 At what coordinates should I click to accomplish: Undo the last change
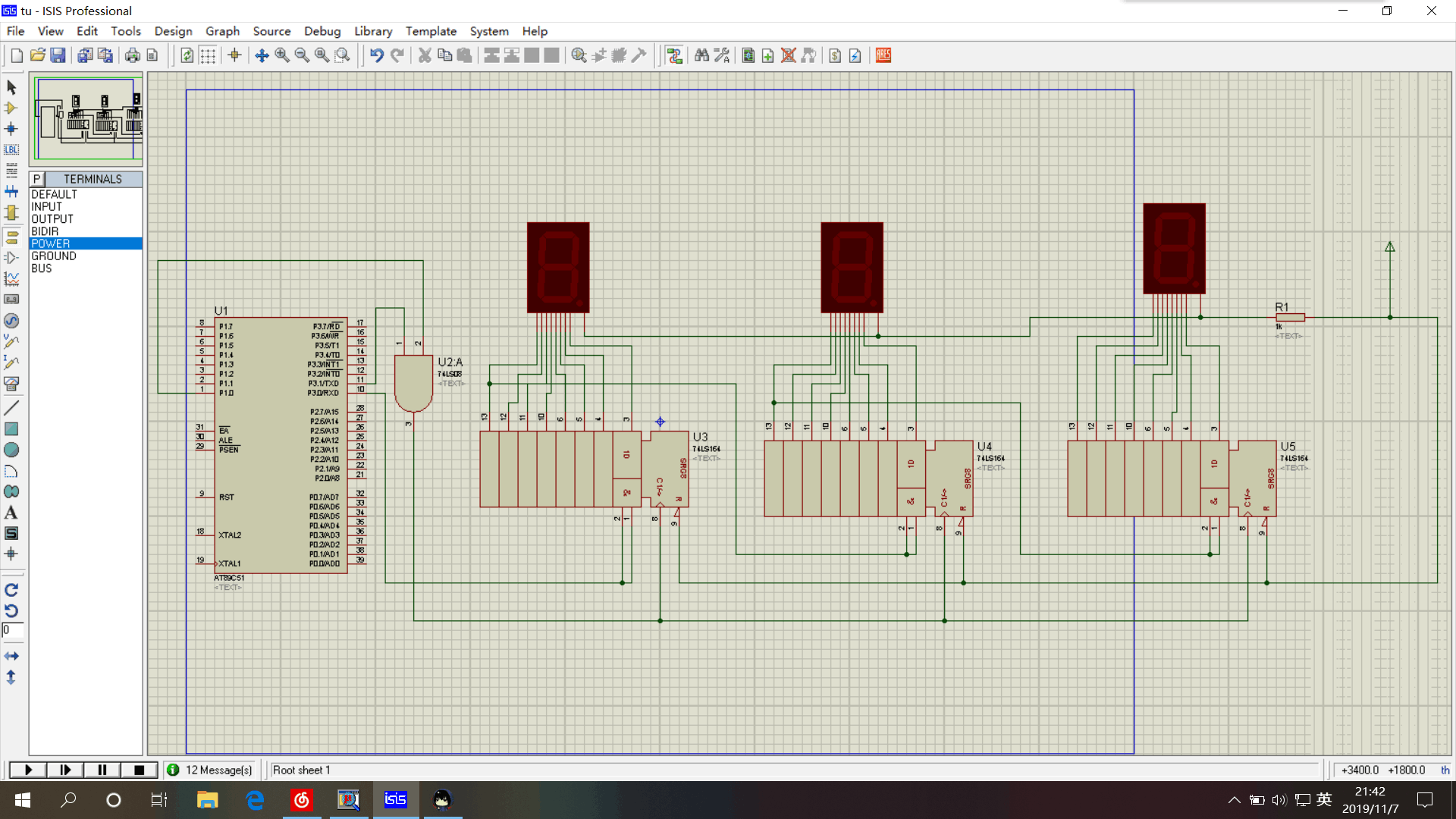(377, 55)
